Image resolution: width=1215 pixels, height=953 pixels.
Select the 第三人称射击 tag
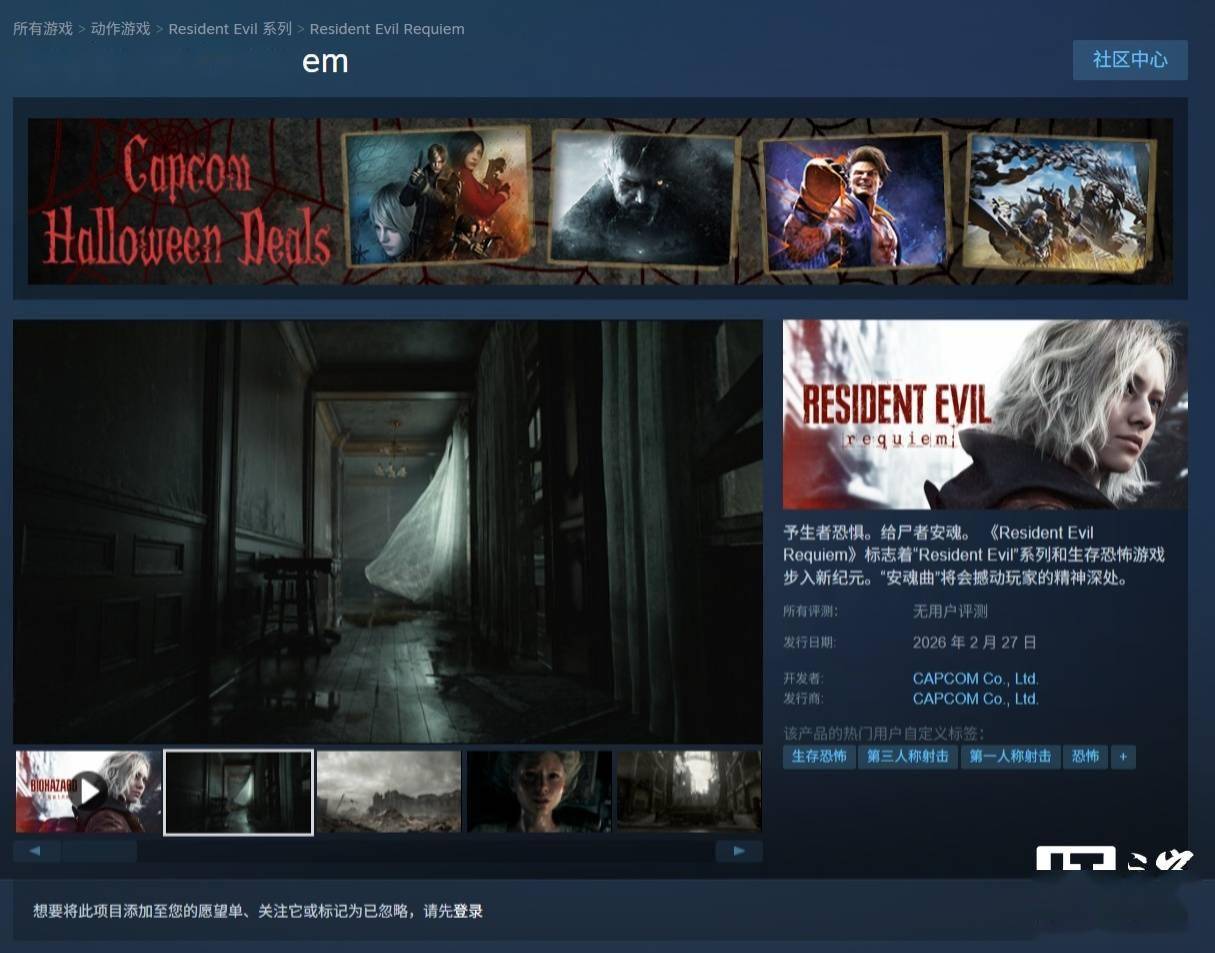coord(908,757)
